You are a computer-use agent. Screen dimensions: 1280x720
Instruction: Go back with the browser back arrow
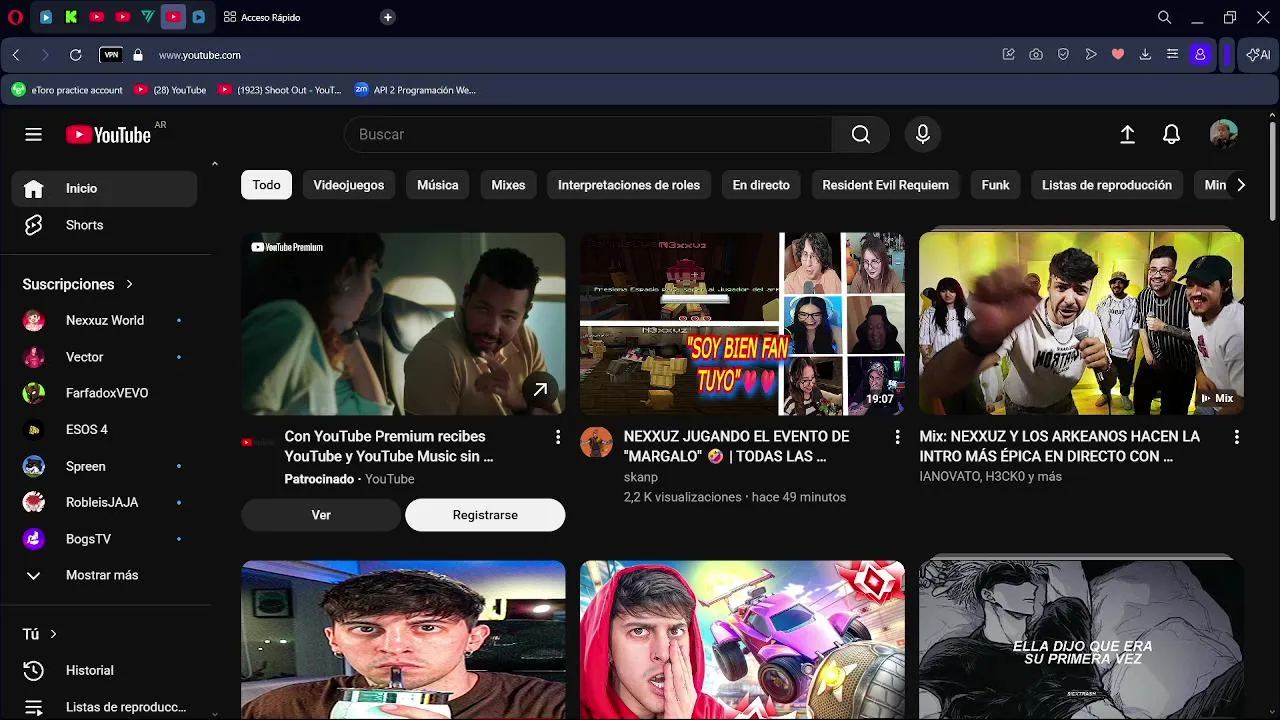coord(16,55)
